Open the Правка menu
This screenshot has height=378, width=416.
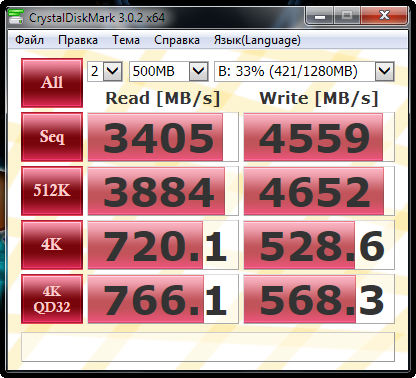(78, 40)
